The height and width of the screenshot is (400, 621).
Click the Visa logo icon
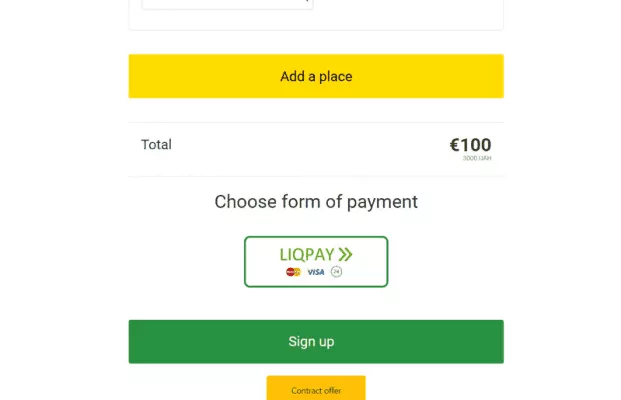316,271
